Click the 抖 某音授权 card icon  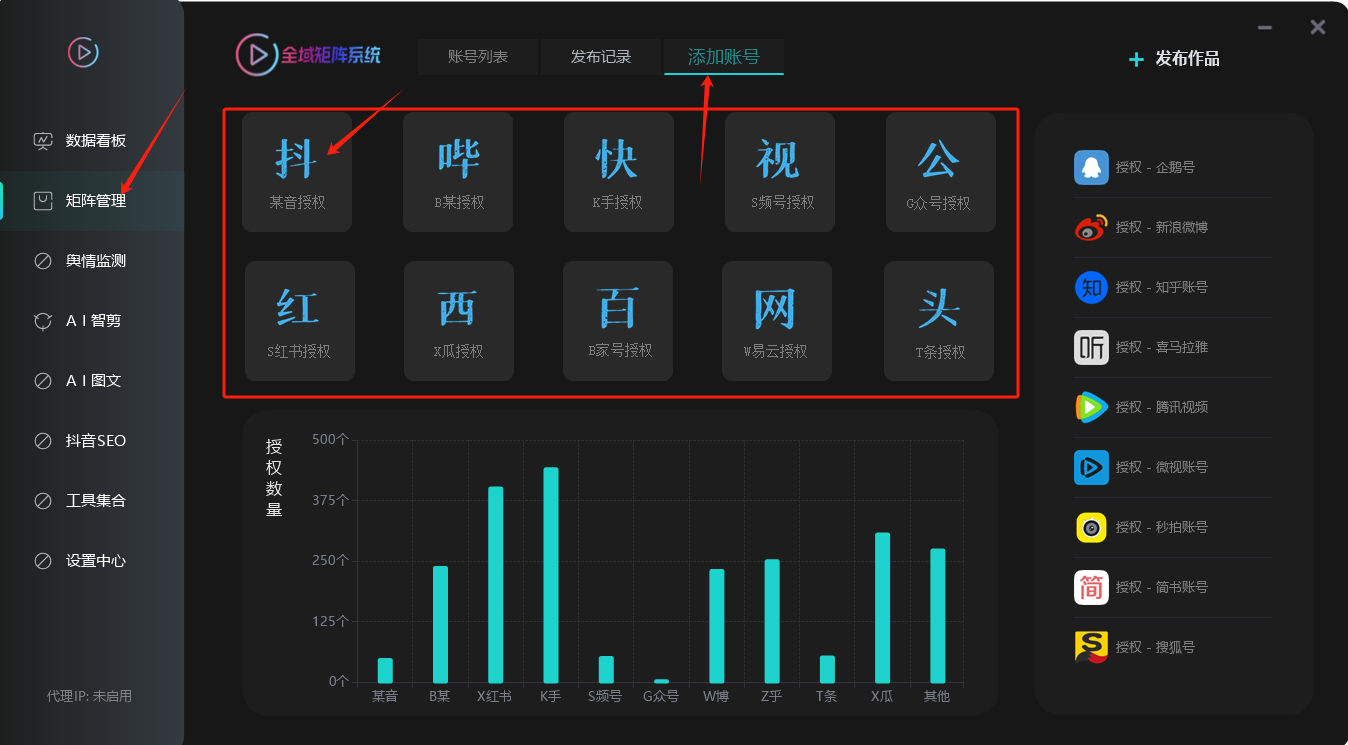296,159
